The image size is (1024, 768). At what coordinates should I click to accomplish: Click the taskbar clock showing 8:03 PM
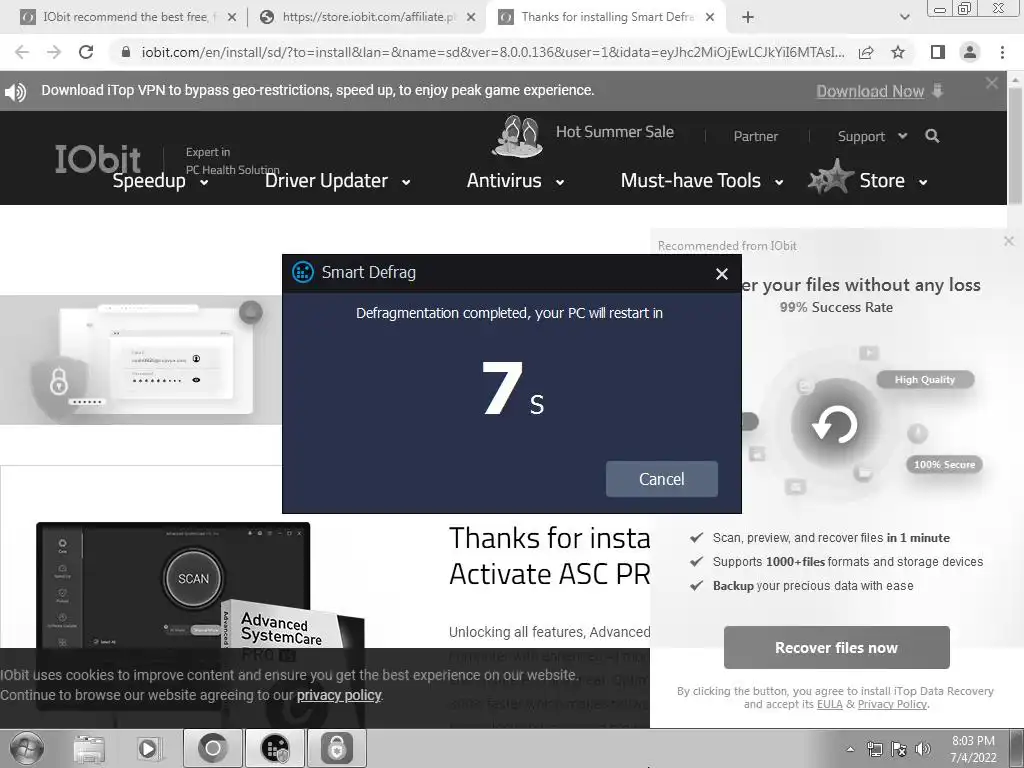[973, 749]
